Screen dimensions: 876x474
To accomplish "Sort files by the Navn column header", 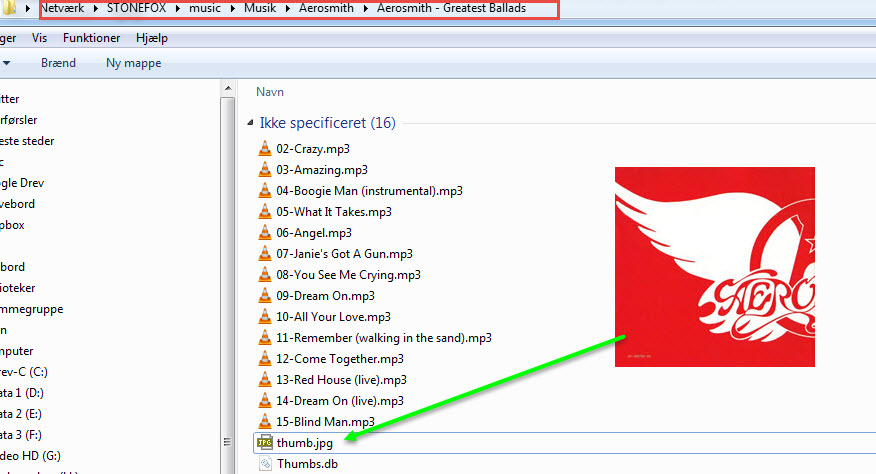I will [270, 92].
